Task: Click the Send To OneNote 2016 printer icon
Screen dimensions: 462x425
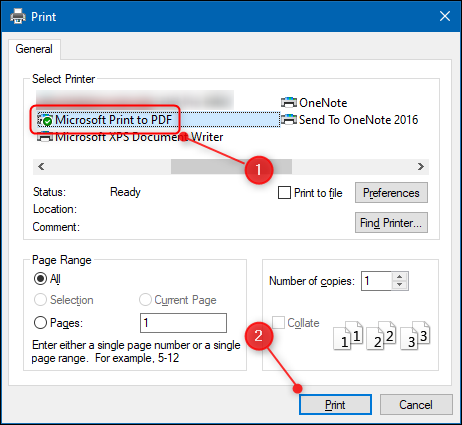Action: coord(289,120)
